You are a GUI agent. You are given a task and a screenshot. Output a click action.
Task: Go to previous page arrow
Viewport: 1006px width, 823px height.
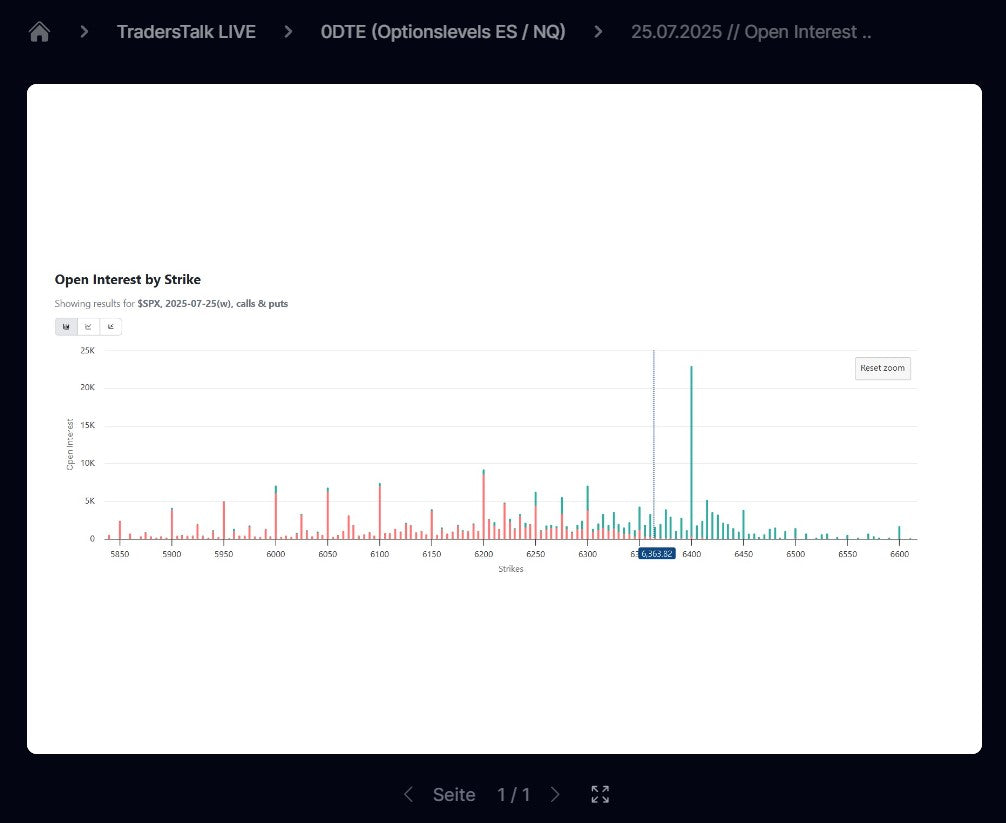click(408, 794)
